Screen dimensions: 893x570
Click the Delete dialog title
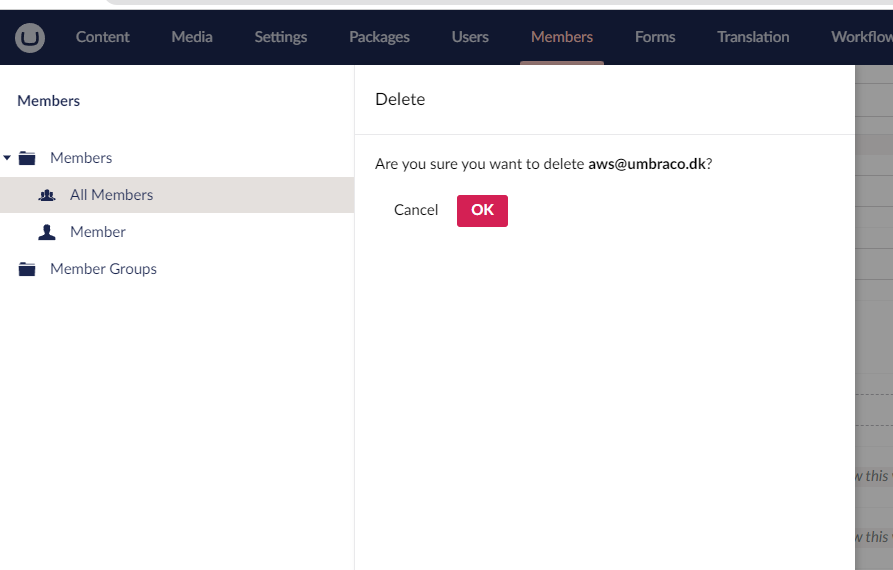tap(400, 99)
